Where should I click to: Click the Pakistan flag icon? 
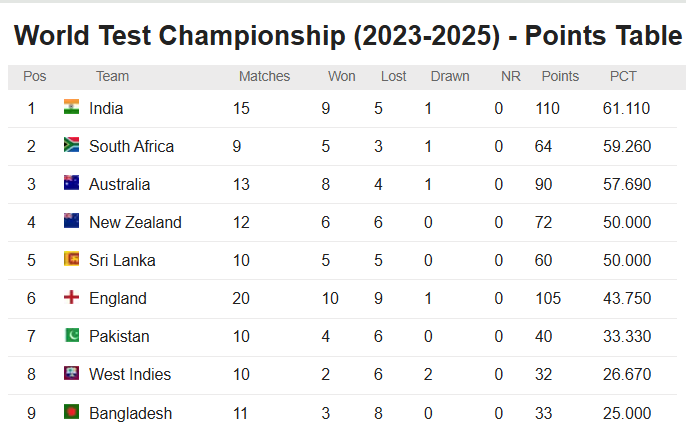point(71,335)
